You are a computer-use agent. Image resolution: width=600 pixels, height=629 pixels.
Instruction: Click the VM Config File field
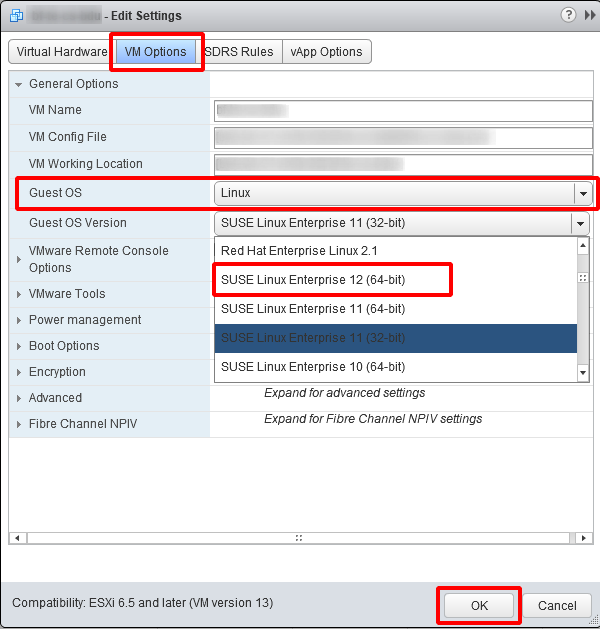click(x=403, y=138)
